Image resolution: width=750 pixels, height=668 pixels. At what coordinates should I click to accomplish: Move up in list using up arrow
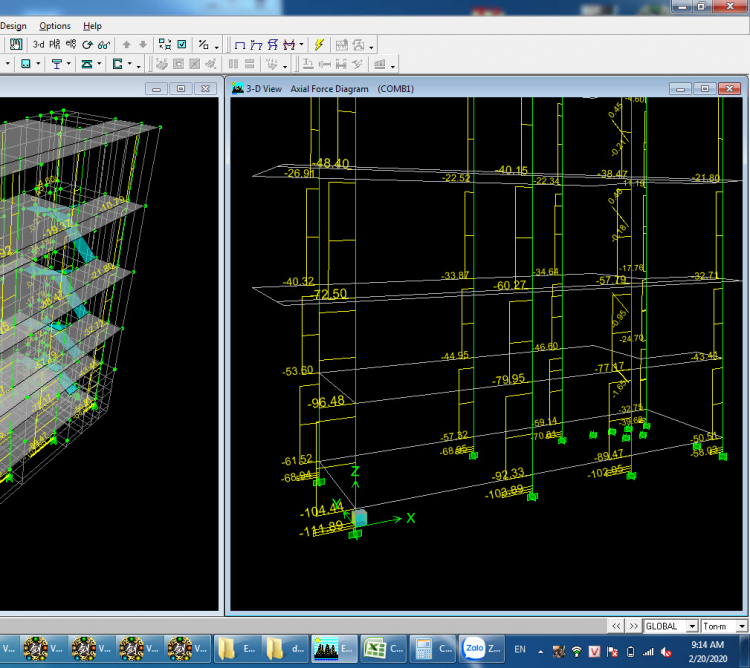pyautogui.click(x=126, y=44)
